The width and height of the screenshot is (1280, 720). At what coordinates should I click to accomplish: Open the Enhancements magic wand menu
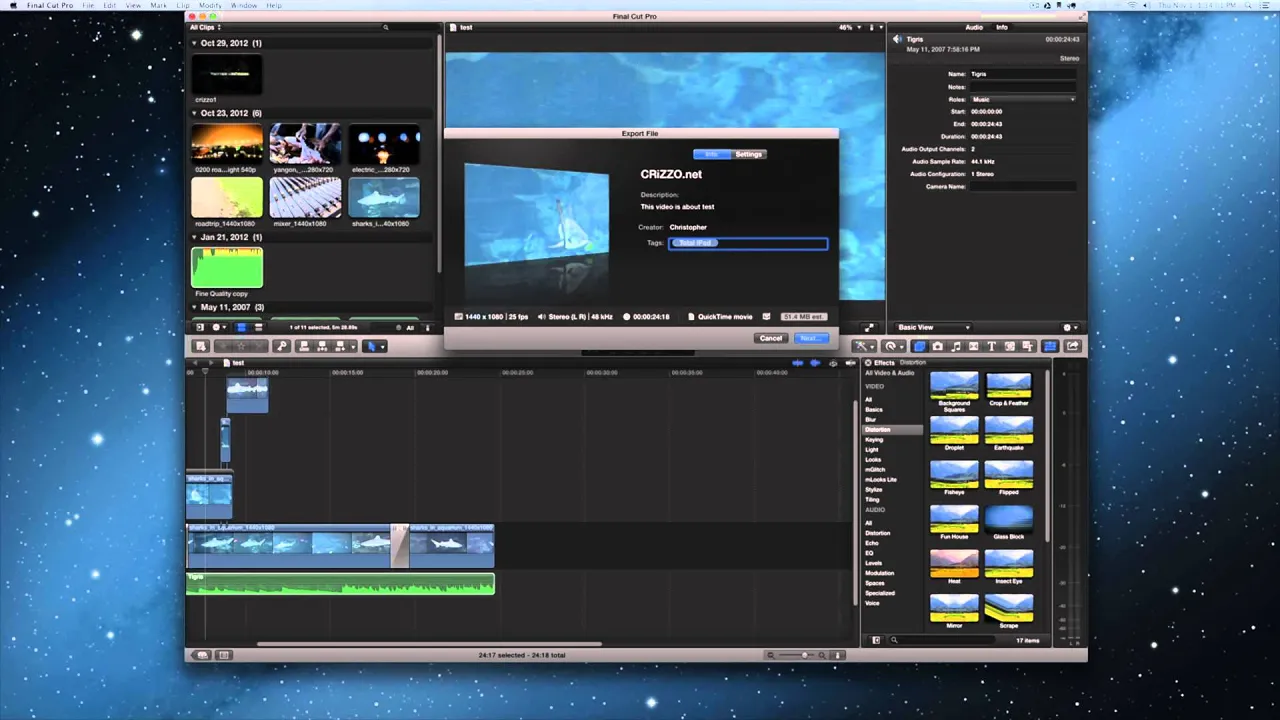864,346
